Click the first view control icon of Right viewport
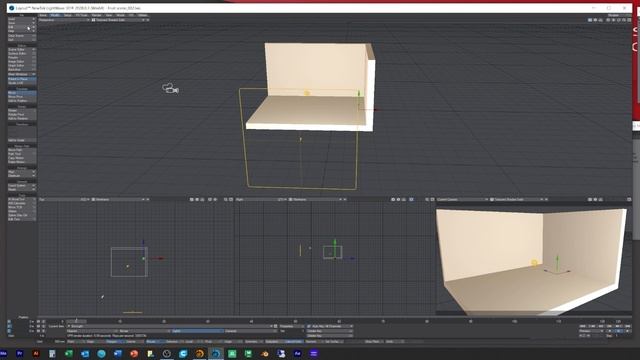This screenshot has height=360, width=640. click(393, 200)
